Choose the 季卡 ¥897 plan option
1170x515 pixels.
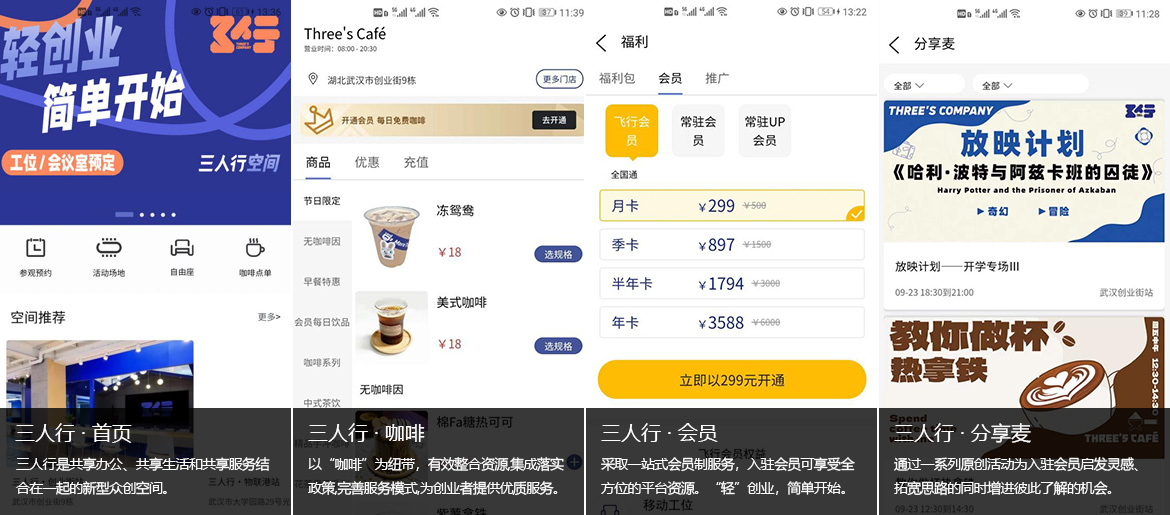732,244
